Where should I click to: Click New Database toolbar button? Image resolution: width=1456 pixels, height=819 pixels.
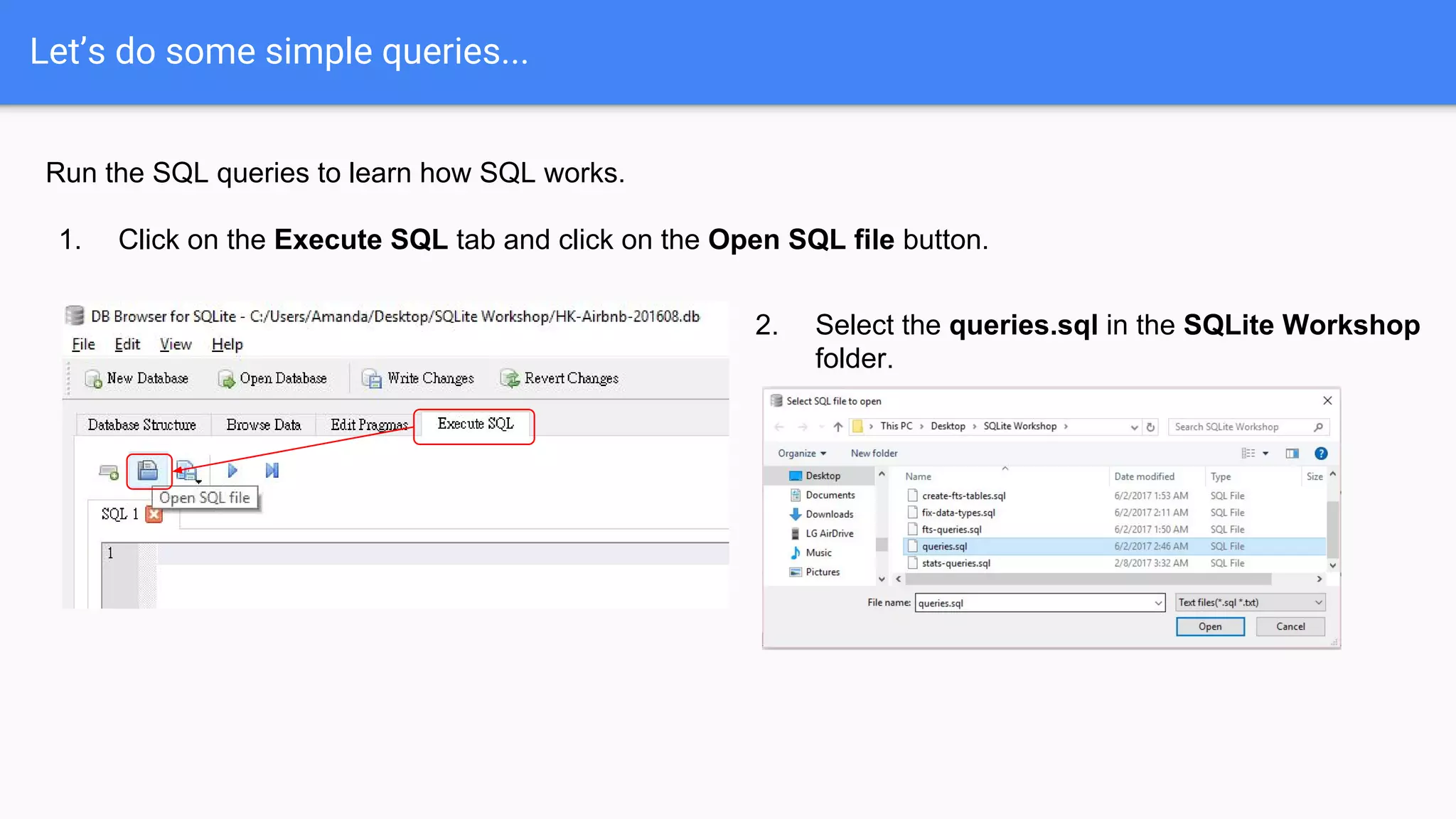(x=136, y=378)
